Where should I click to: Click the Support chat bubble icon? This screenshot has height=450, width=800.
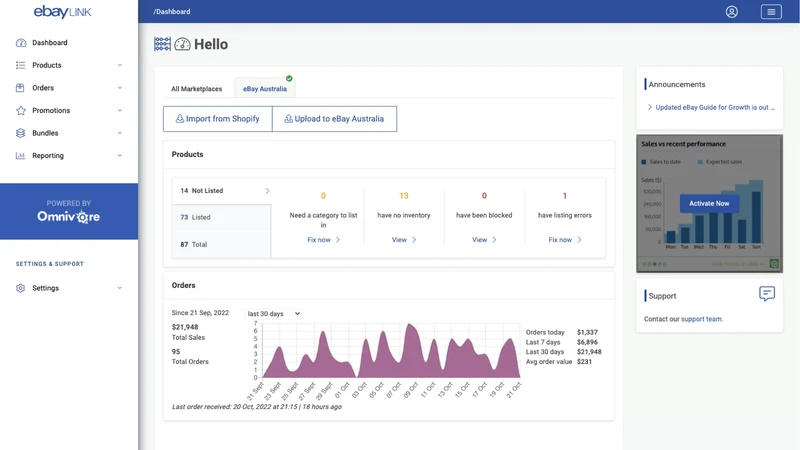pyautogui.click(x=767, y=293)
